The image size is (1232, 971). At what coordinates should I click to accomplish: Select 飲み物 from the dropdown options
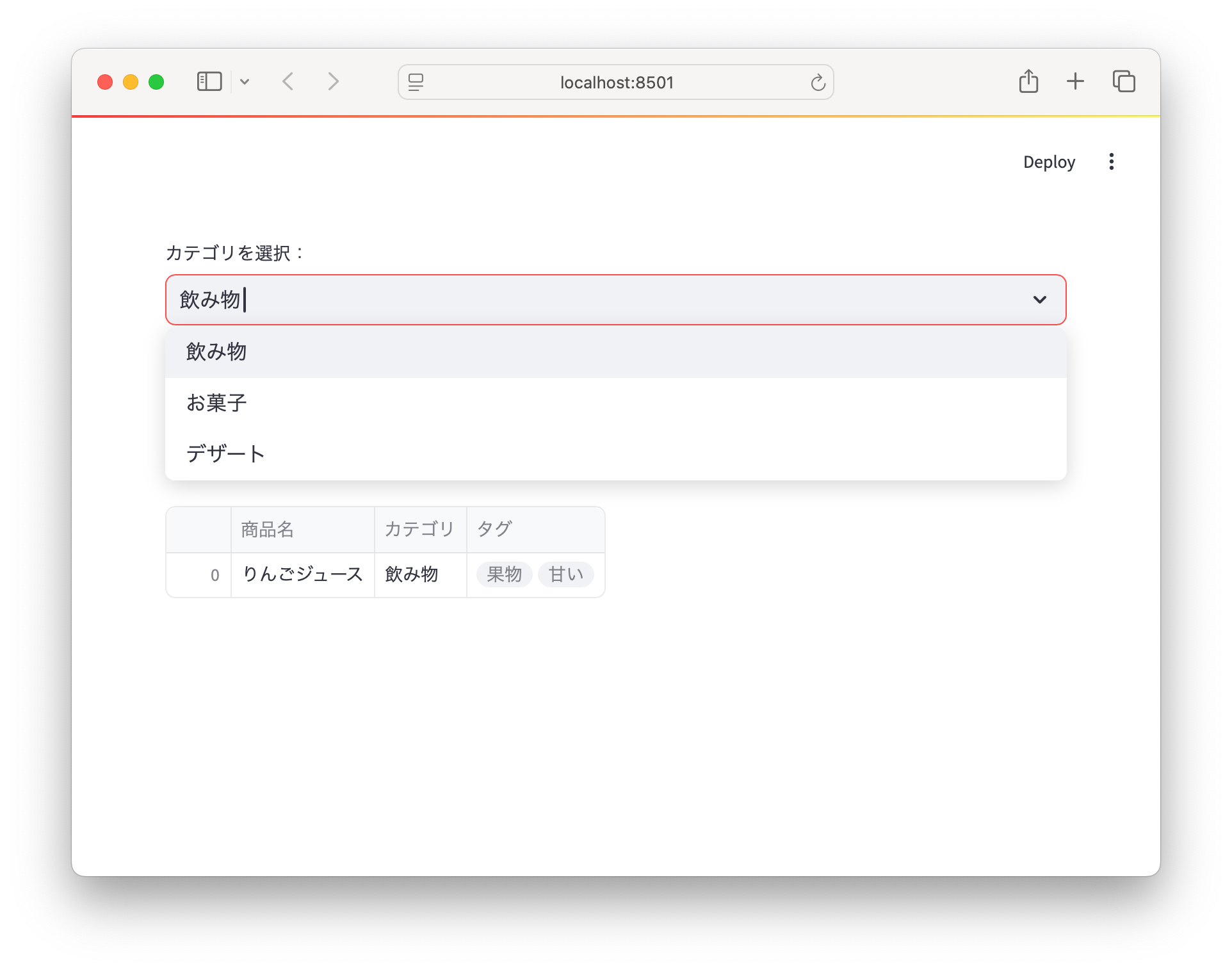(216, 351)
